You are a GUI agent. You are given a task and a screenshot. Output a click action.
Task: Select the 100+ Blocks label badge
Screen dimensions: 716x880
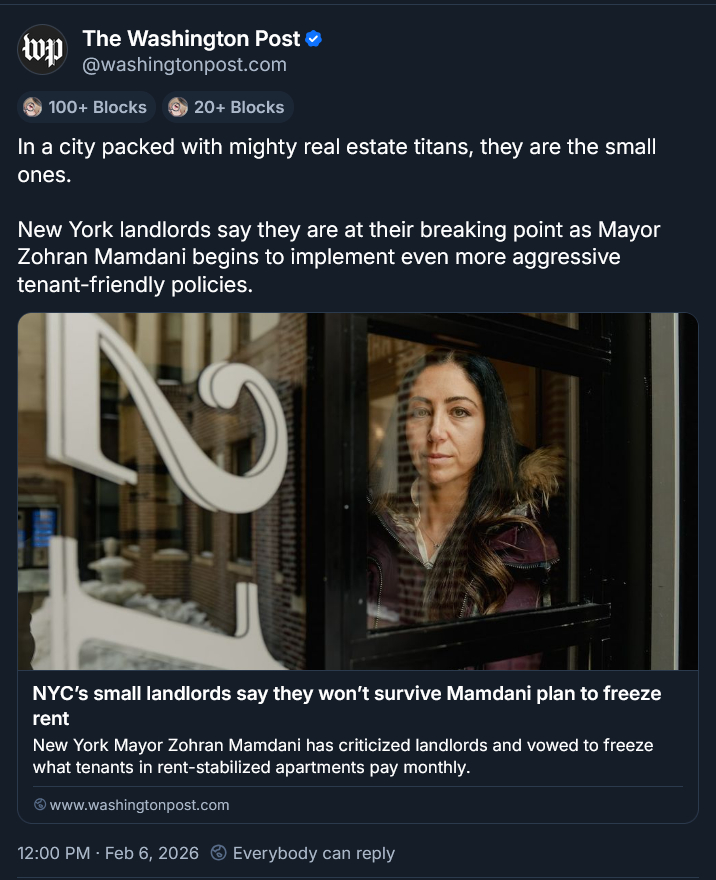(86, 107)
